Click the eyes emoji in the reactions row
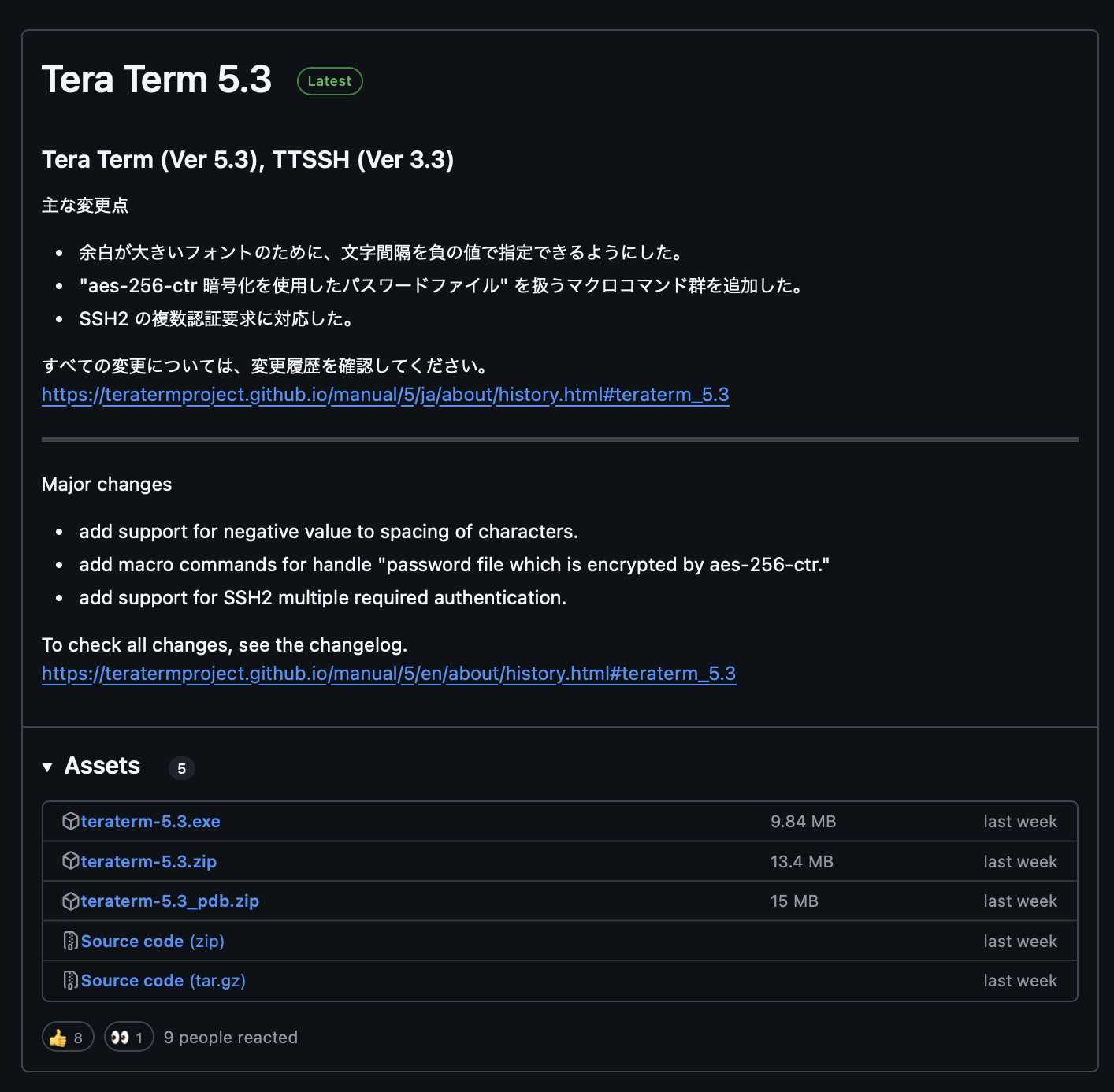Viewport: 1114px width, 1092px height. tap(120, 1037)
